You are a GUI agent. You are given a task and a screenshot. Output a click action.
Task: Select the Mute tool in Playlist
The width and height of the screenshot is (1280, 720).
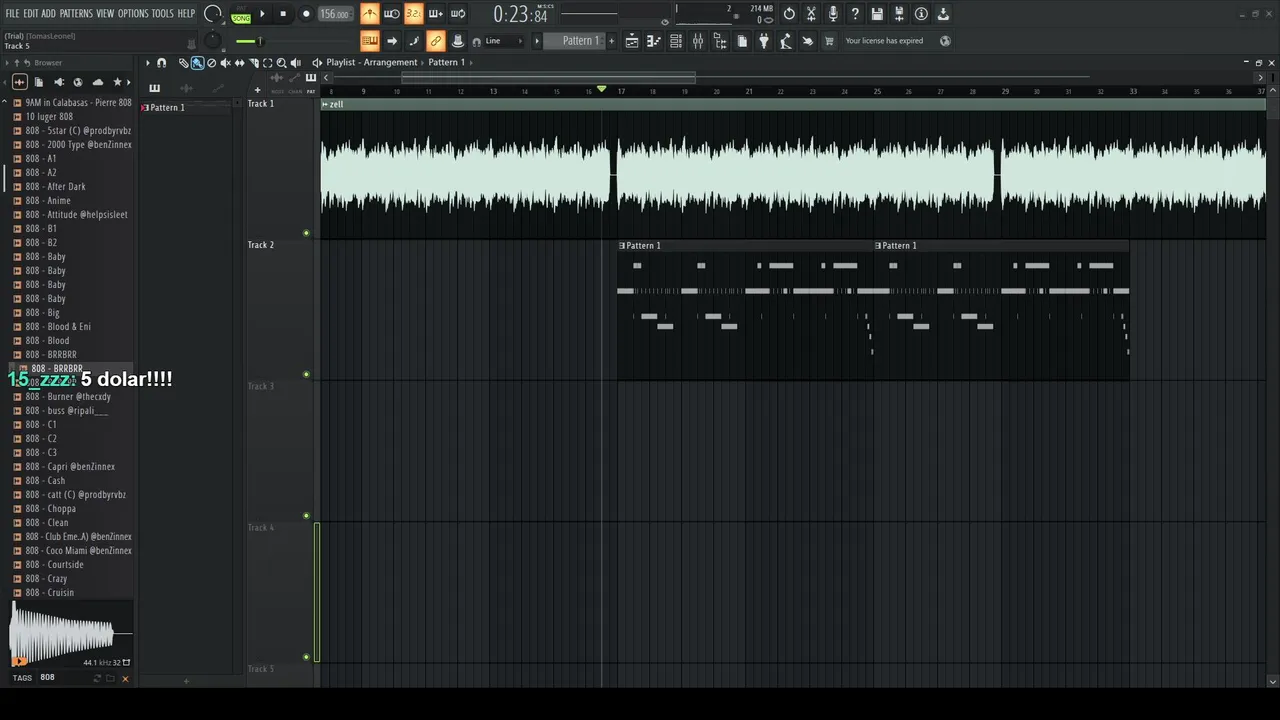coord(225,63)
